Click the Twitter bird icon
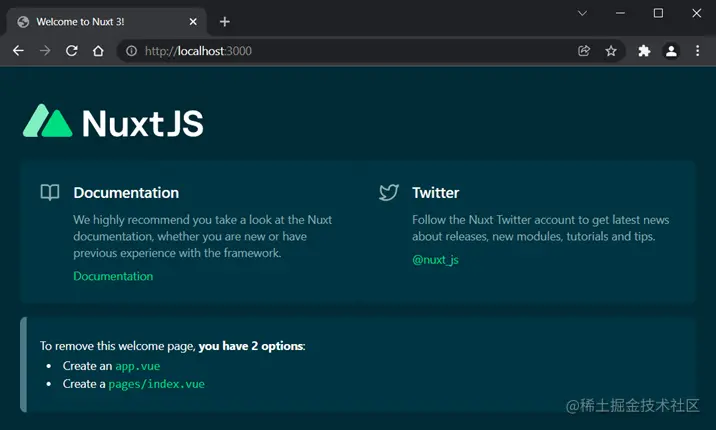 (389, 192)
